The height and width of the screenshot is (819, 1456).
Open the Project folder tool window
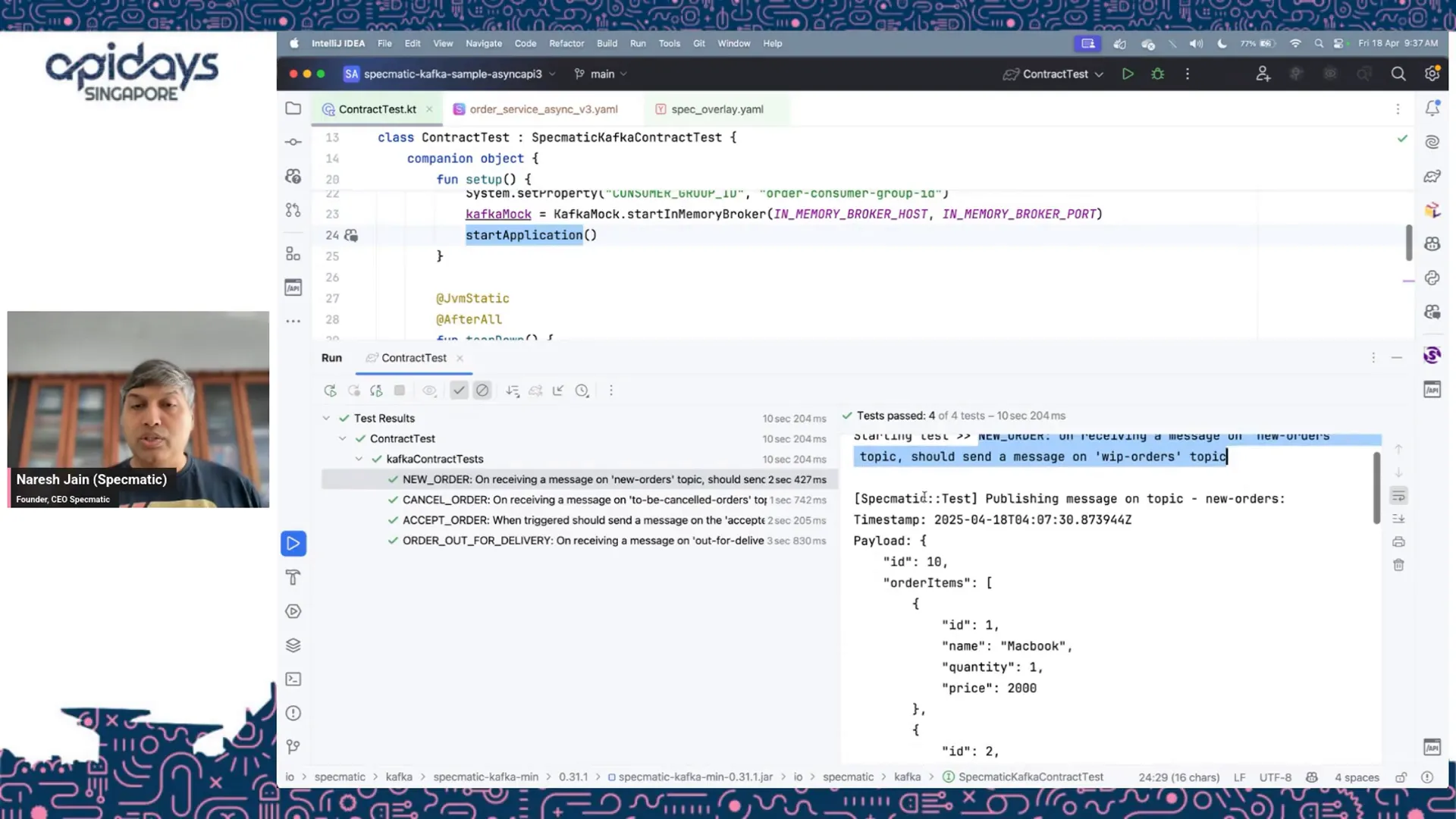293,108
